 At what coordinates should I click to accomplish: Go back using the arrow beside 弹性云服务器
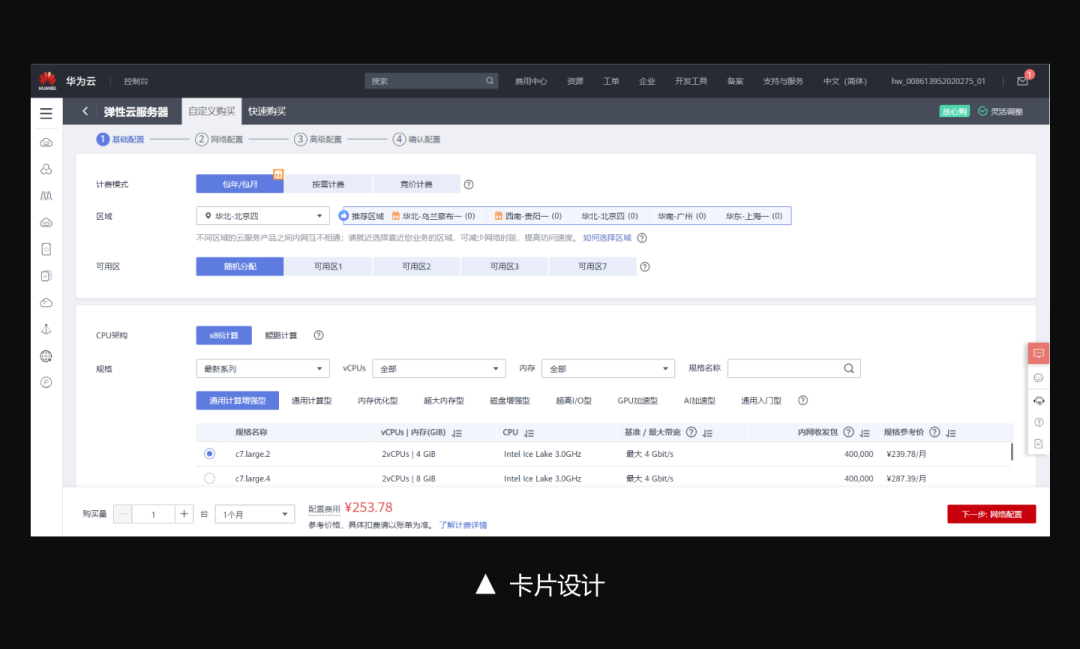[85, 111]
